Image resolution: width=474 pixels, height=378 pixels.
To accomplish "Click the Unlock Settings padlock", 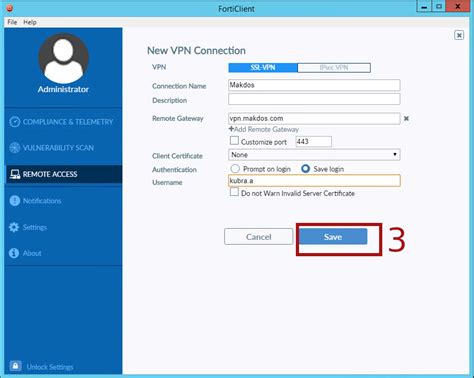I will pyautogui.click(x=15, y=366).
